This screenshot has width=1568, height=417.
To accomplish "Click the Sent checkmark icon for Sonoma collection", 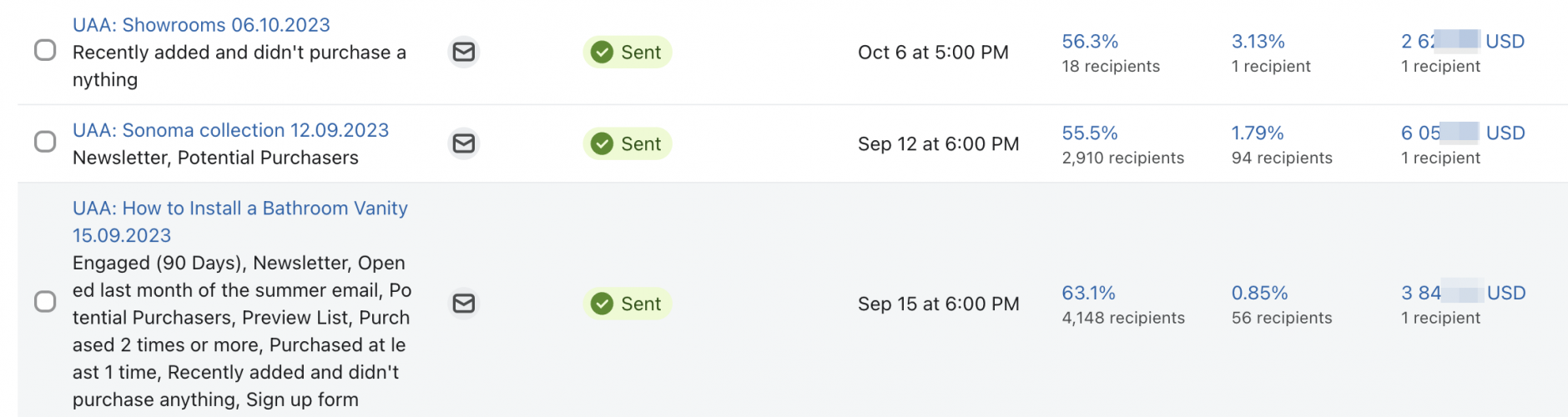I will click(x=602, y=144).
